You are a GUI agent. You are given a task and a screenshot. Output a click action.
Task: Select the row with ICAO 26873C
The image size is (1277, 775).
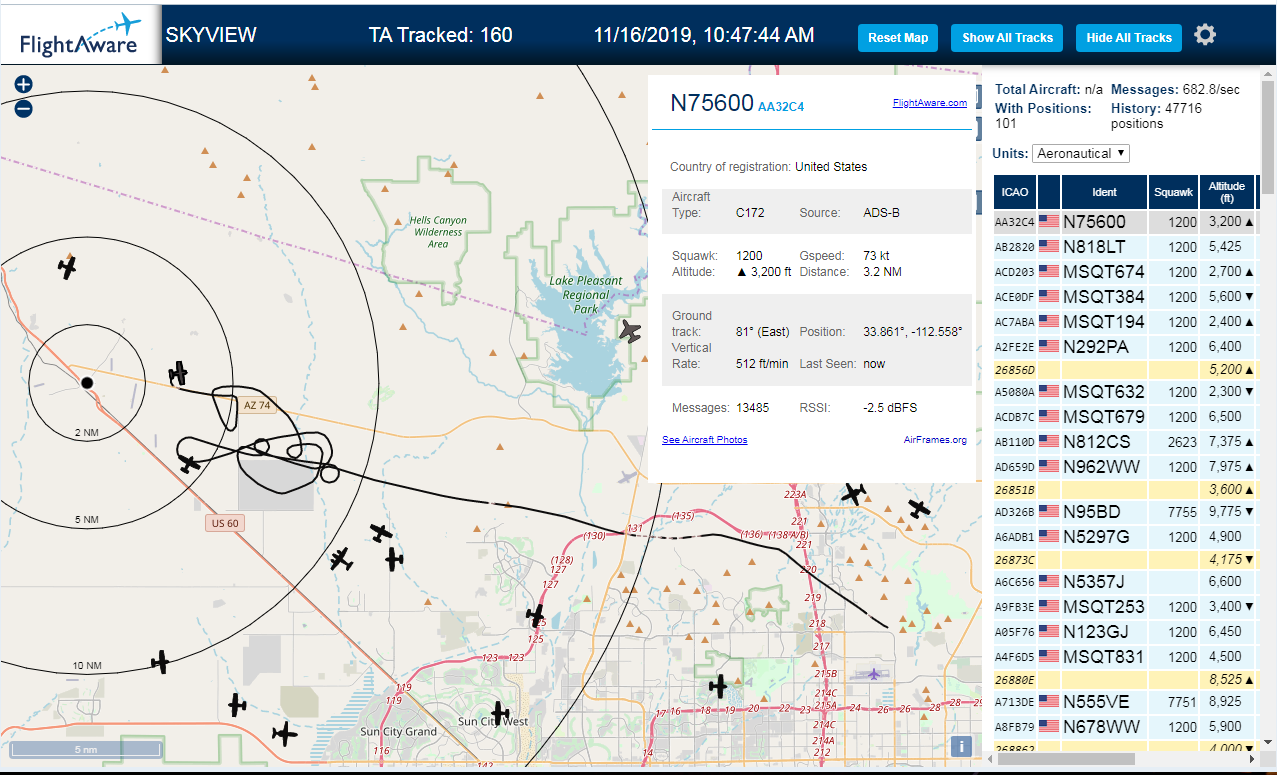tap(1125, 559)
